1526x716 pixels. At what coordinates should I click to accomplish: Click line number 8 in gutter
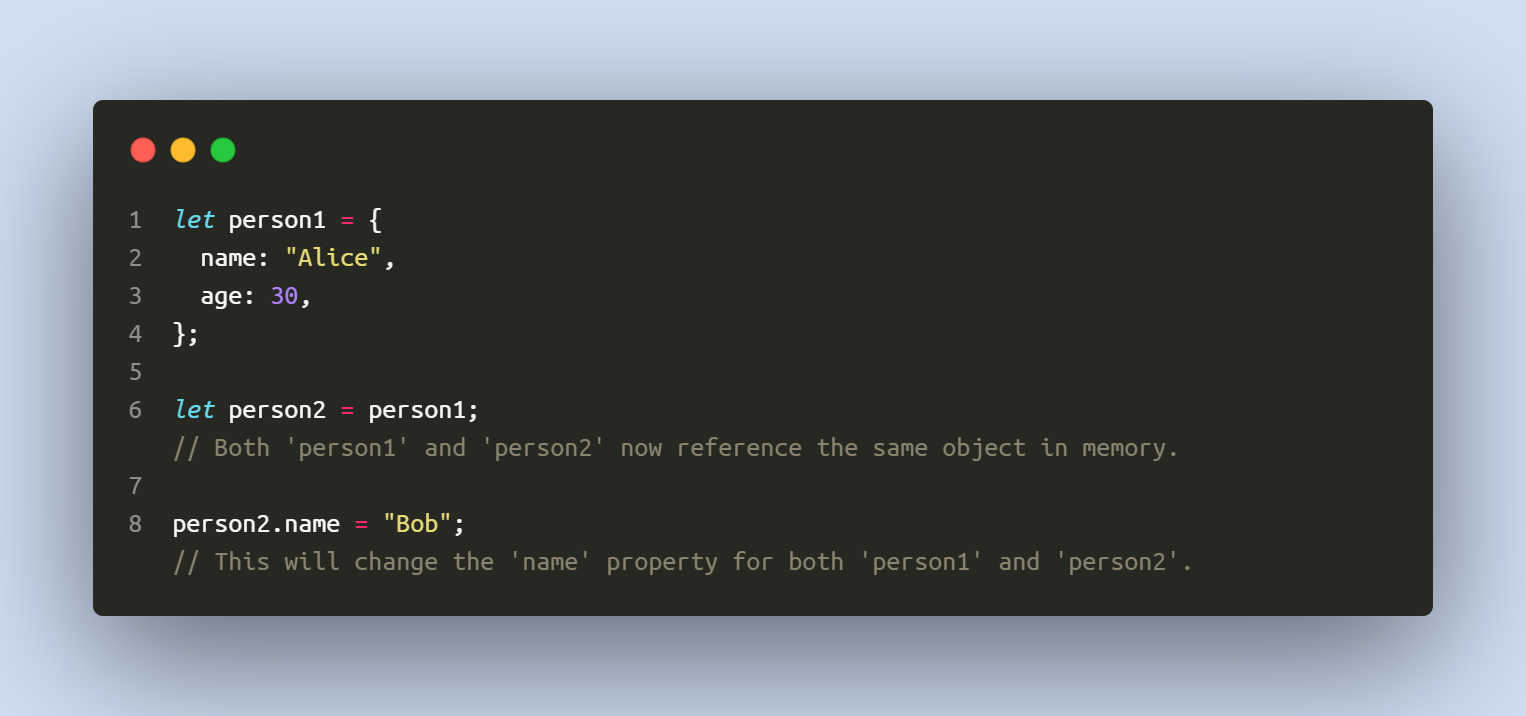click(135, 524)
